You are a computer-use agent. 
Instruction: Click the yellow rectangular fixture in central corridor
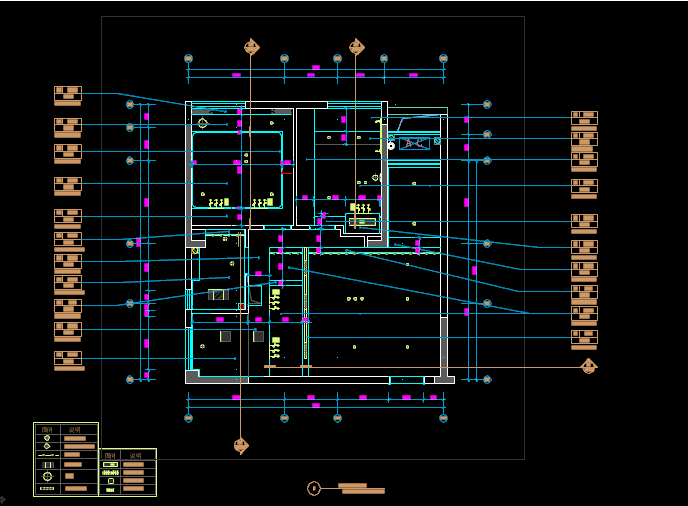pos(362,221)
